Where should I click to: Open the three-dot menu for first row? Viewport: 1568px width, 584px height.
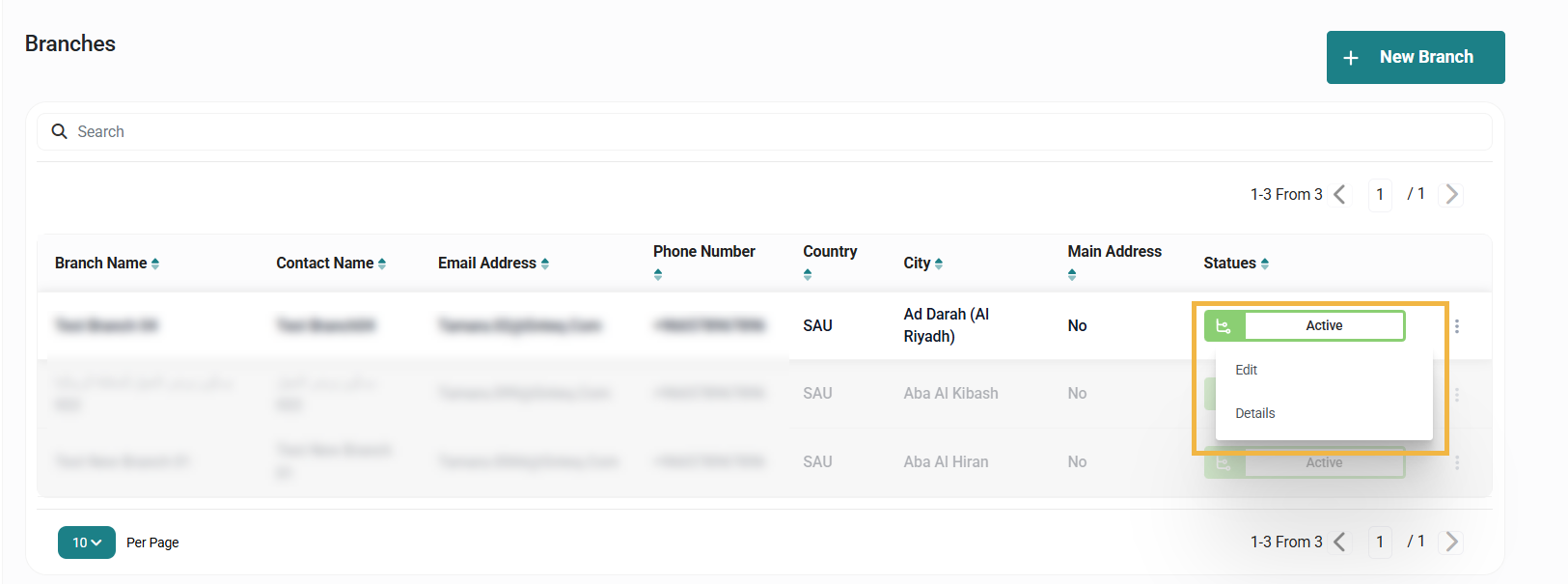click(1457, 326)
